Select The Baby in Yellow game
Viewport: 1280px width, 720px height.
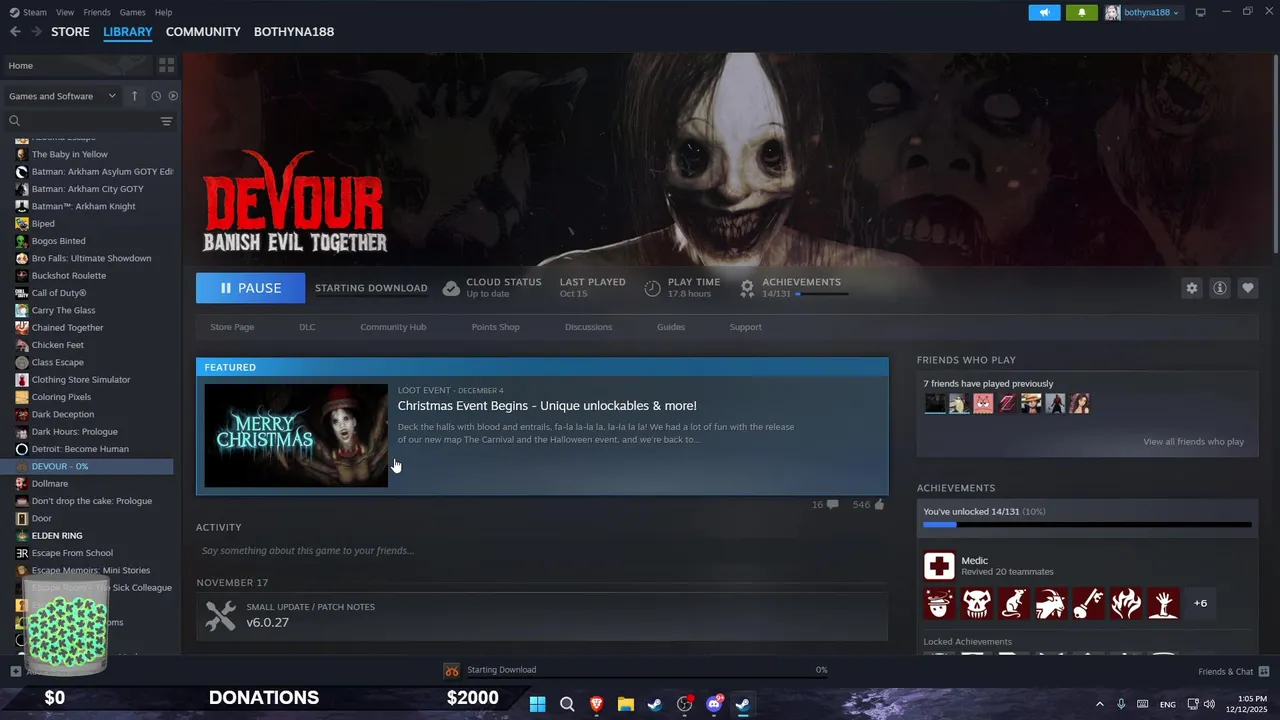coord(69,154)
